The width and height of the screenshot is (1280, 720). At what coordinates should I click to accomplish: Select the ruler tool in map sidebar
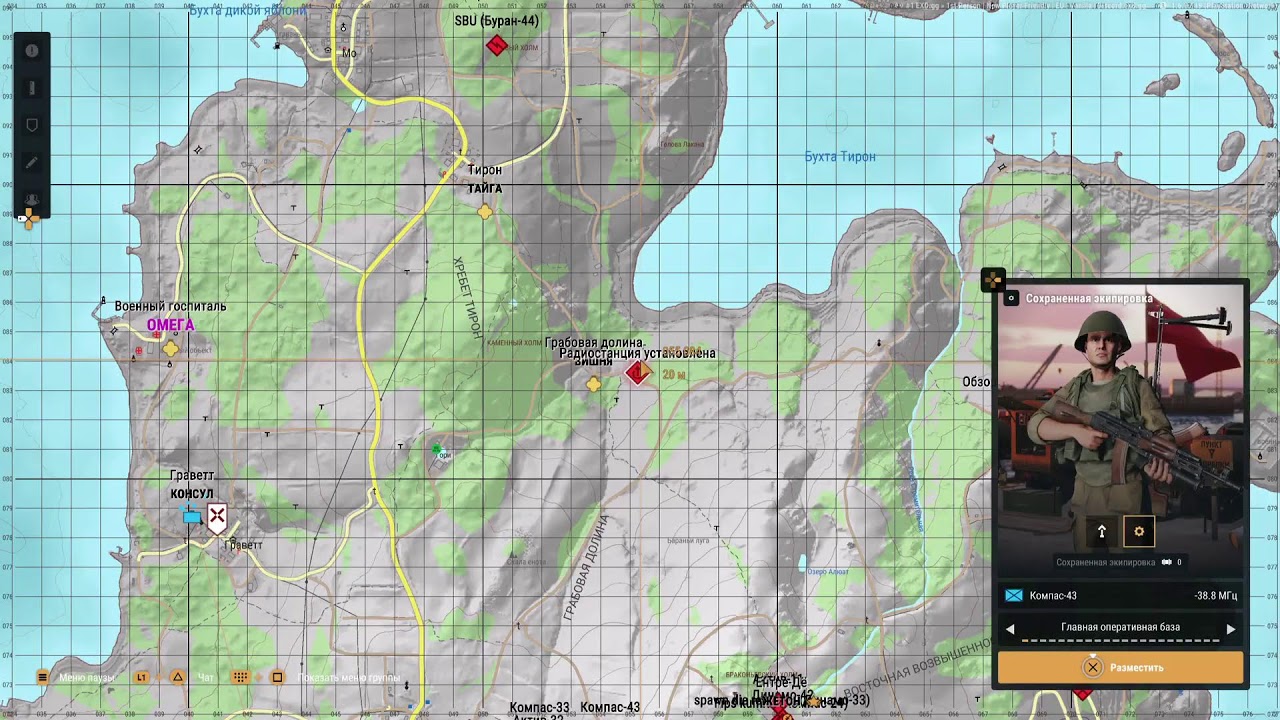[x=32, y=88]
